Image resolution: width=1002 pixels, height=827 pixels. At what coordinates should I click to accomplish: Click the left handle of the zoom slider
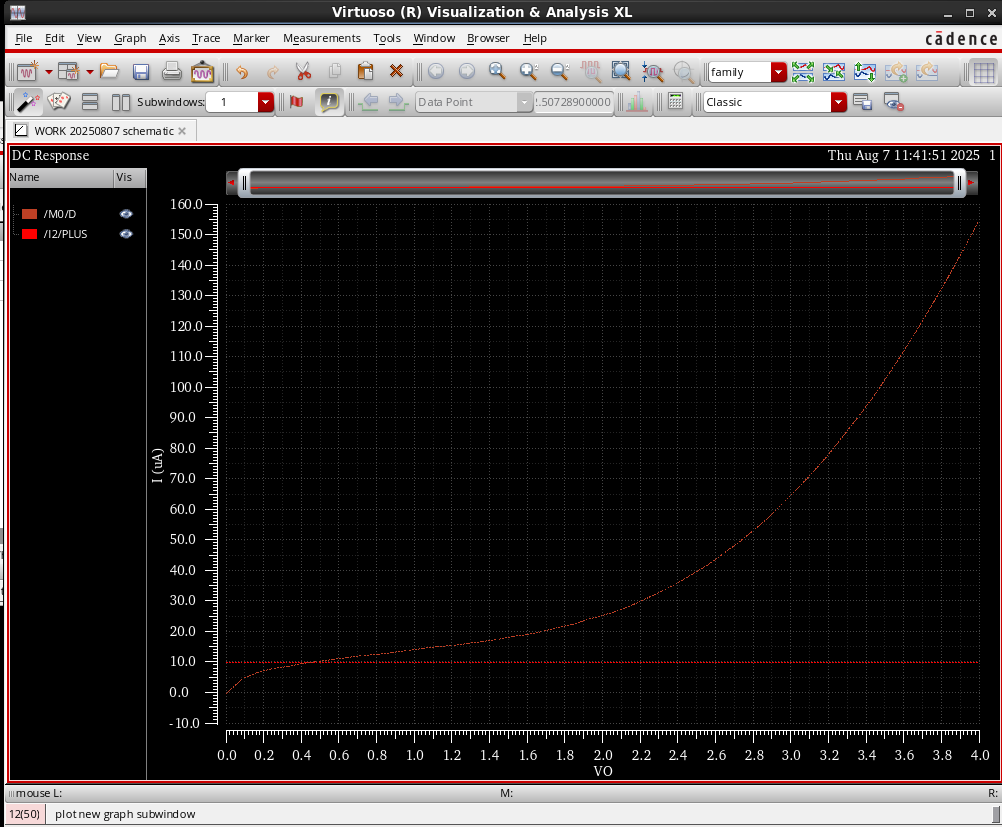click(244, 183)
